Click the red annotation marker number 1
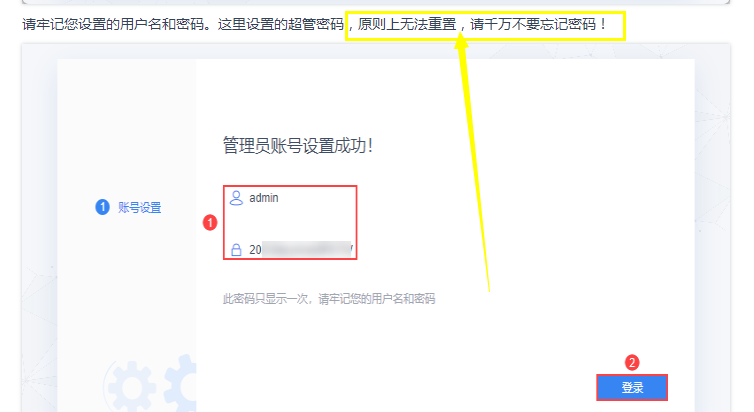 (x=210, y=223)
